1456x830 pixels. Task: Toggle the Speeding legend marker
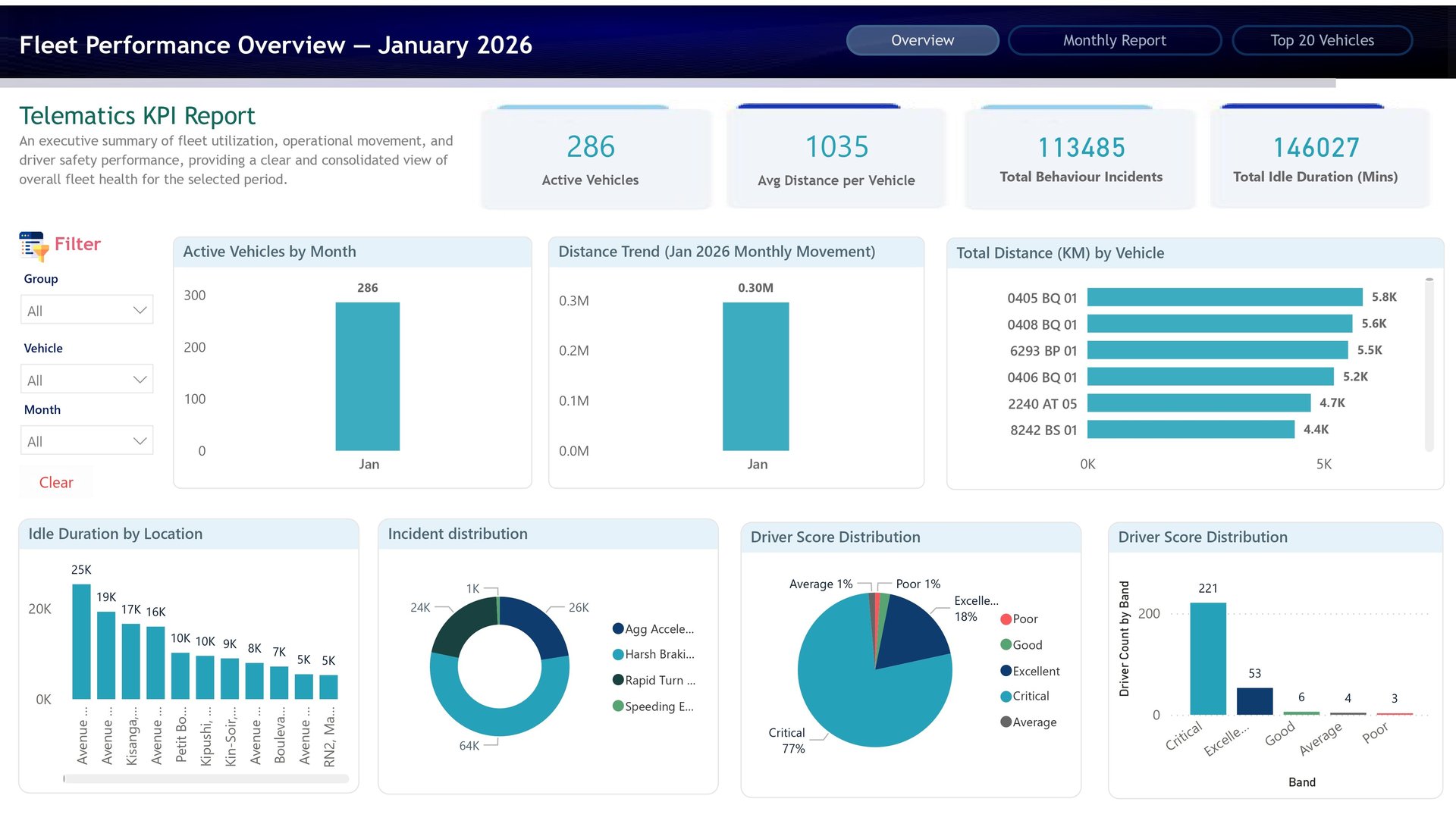click(618, 706)
